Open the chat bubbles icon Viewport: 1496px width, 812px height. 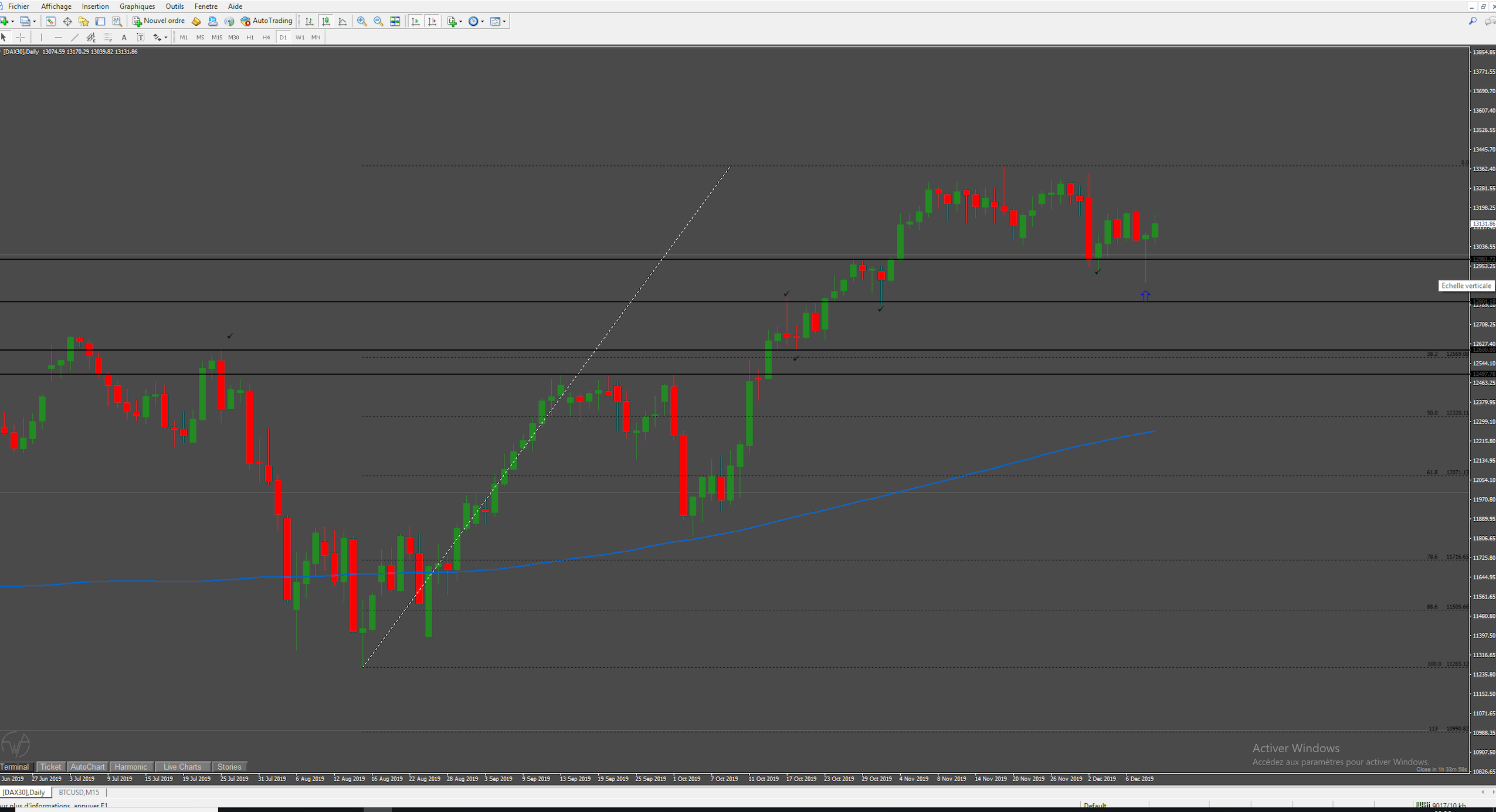tap(1490, 21)
